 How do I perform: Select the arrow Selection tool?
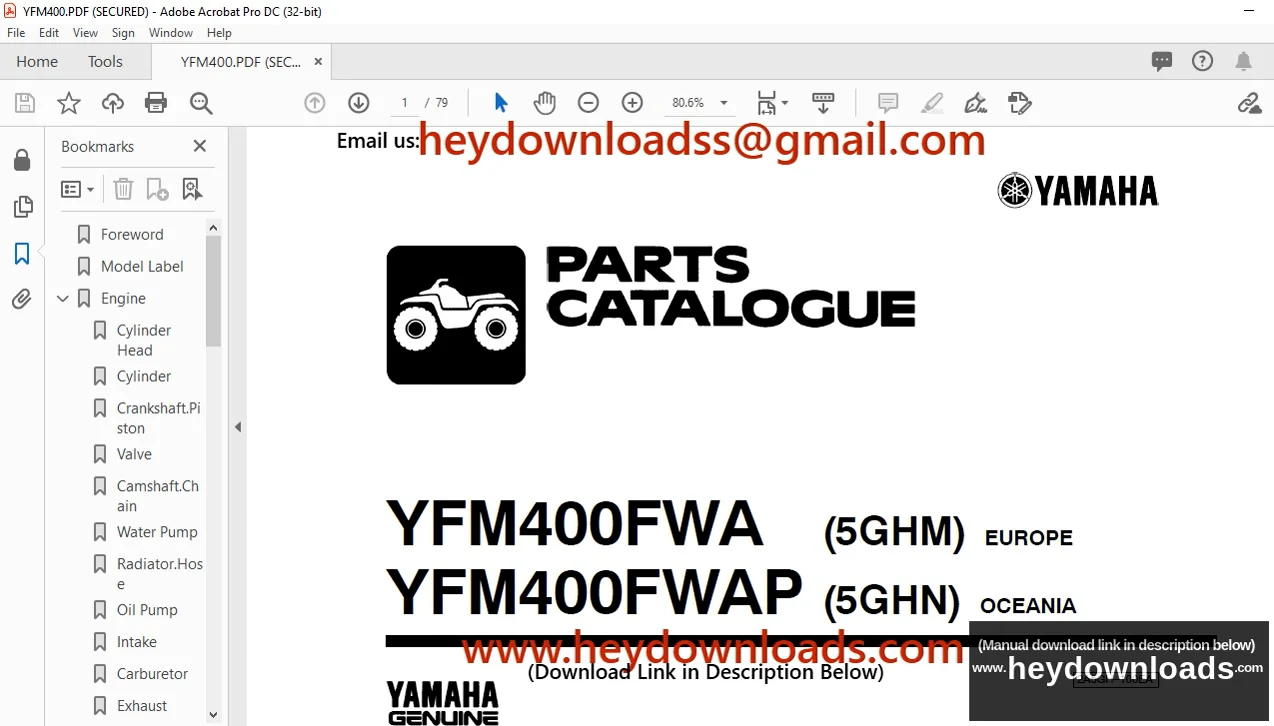pyautogui.click(x=501, y=103)
